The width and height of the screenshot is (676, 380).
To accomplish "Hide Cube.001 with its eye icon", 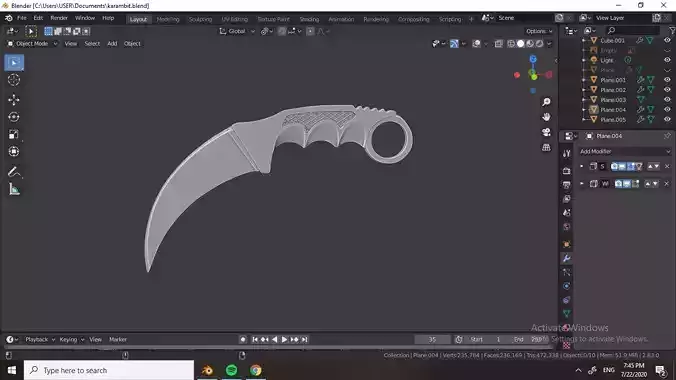I will [667, 40].
